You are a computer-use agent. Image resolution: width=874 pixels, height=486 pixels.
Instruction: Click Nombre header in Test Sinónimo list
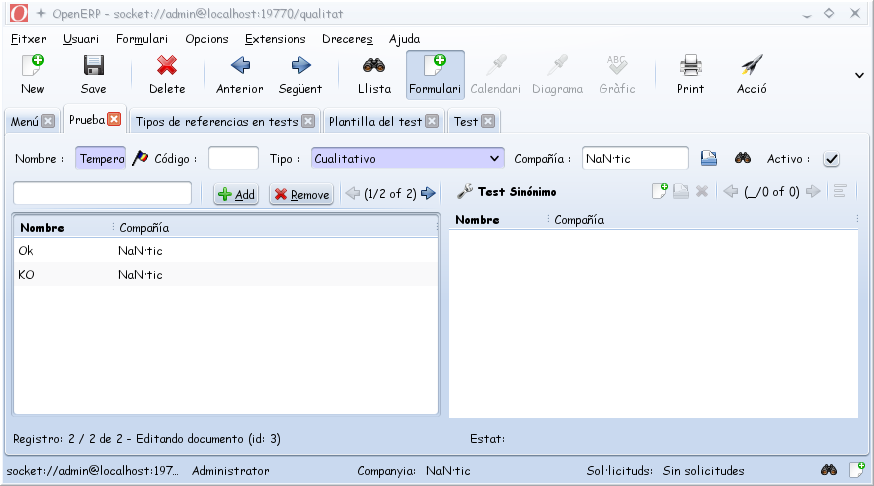[x=499, y=220]
